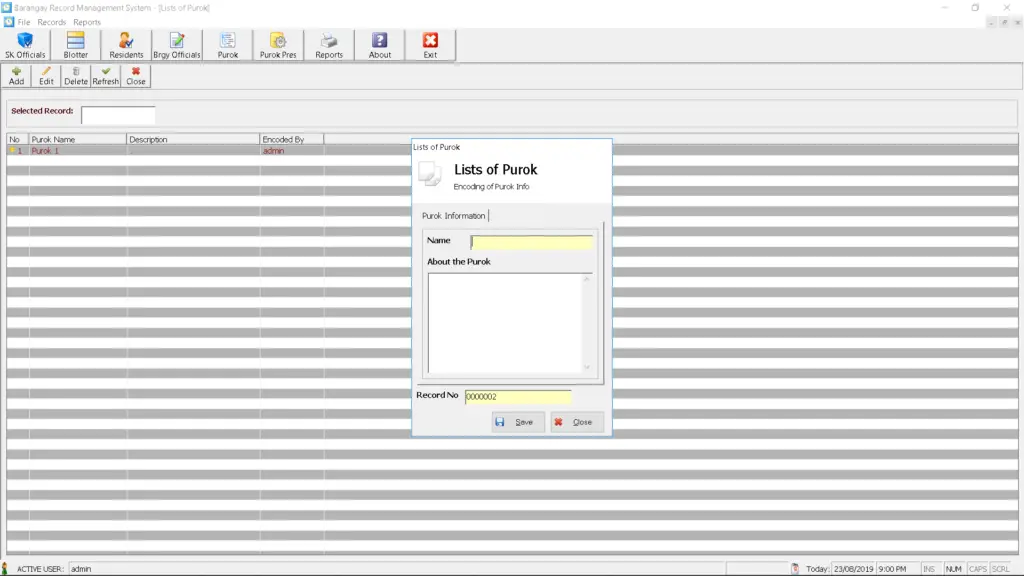The width and height of the screenshot is (1024, 576).
Task: Open the Blotter records module
Action: (x=75, y=44)
